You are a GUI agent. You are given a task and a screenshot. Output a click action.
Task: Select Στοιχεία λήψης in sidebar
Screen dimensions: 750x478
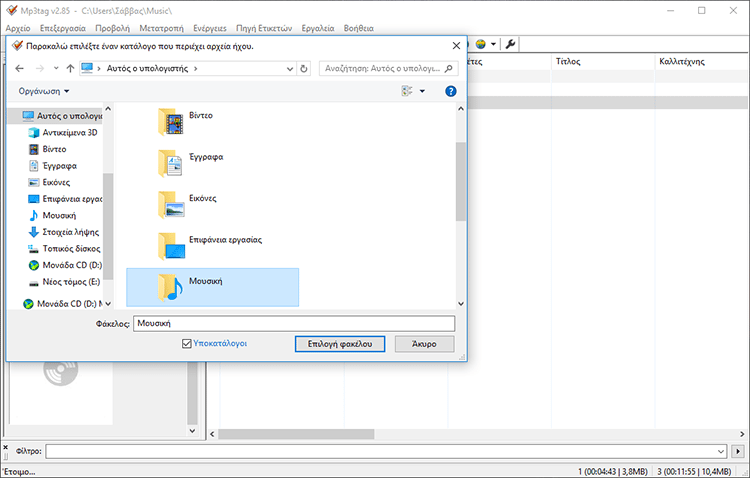(x=64, y=232)
